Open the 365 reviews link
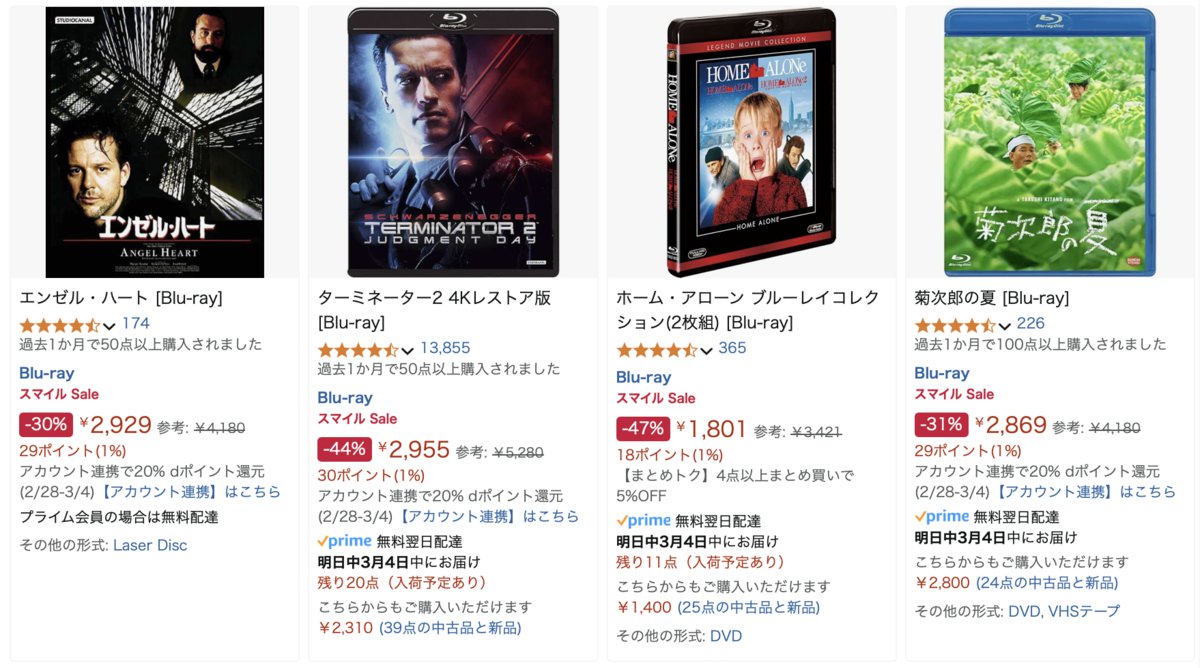The height and width of the screenshot is (668, 1200). click(x=732, y=348)
